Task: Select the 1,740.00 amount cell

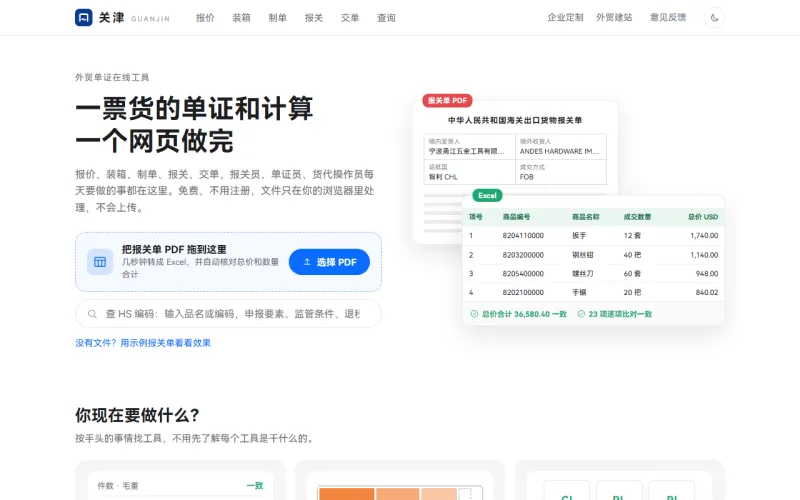Action: pyautogui.click(x=704, y=236)
